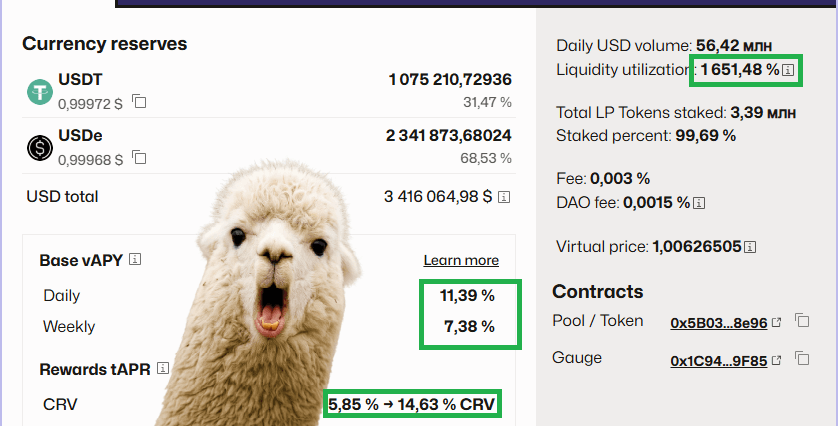Click the USDT Tether logo icon

pos(40,91)
